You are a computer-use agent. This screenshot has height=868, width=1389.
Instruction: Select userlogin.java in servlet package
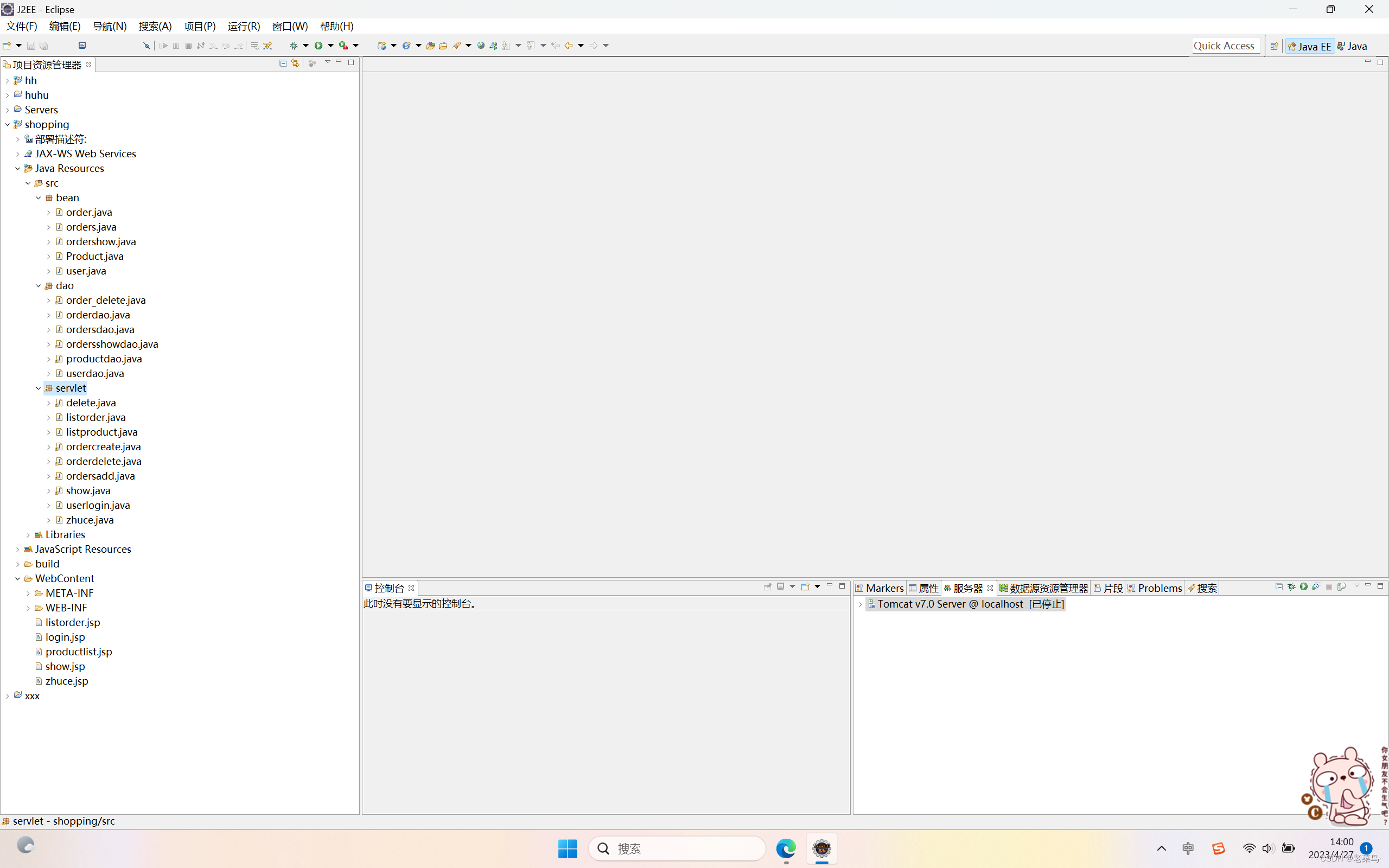click(98, 505)
